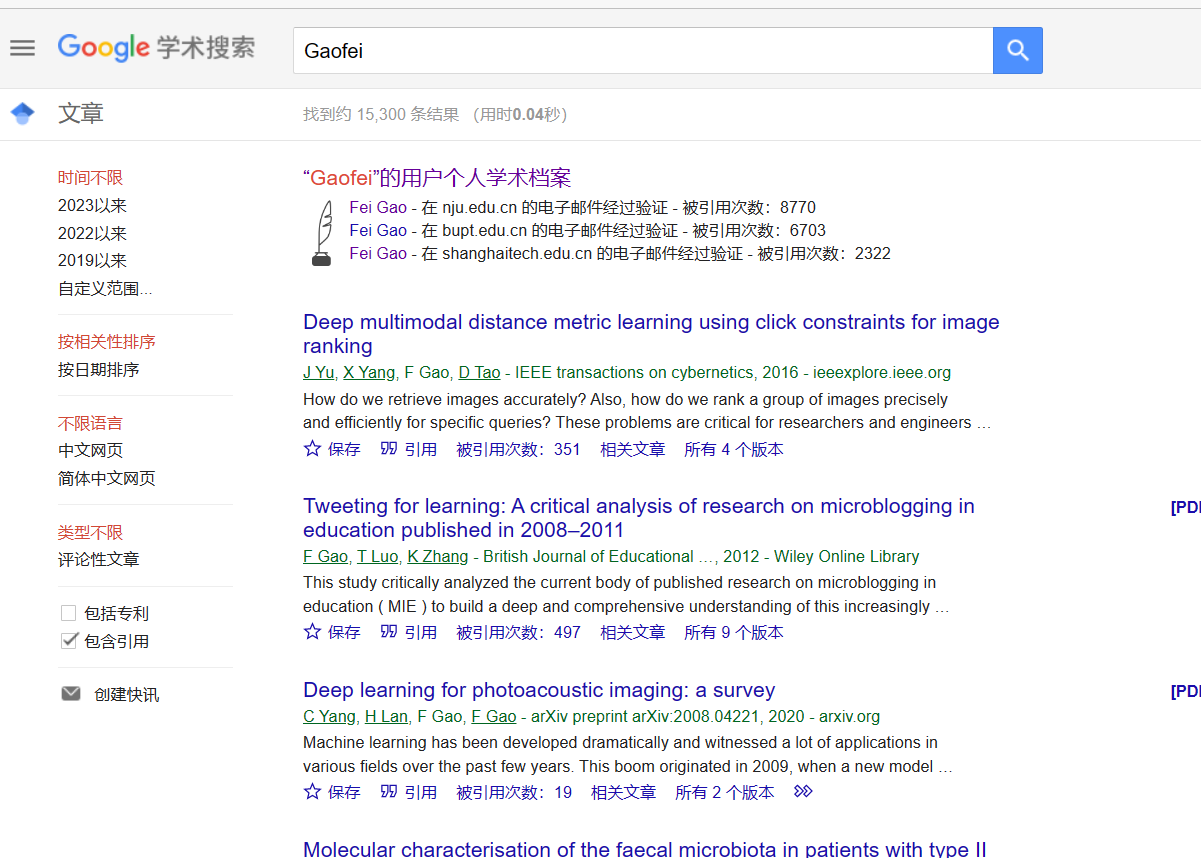This screenshot has width=1201, height=858.
Task: Filter results to 2023以来
Action: pos(93,206)
